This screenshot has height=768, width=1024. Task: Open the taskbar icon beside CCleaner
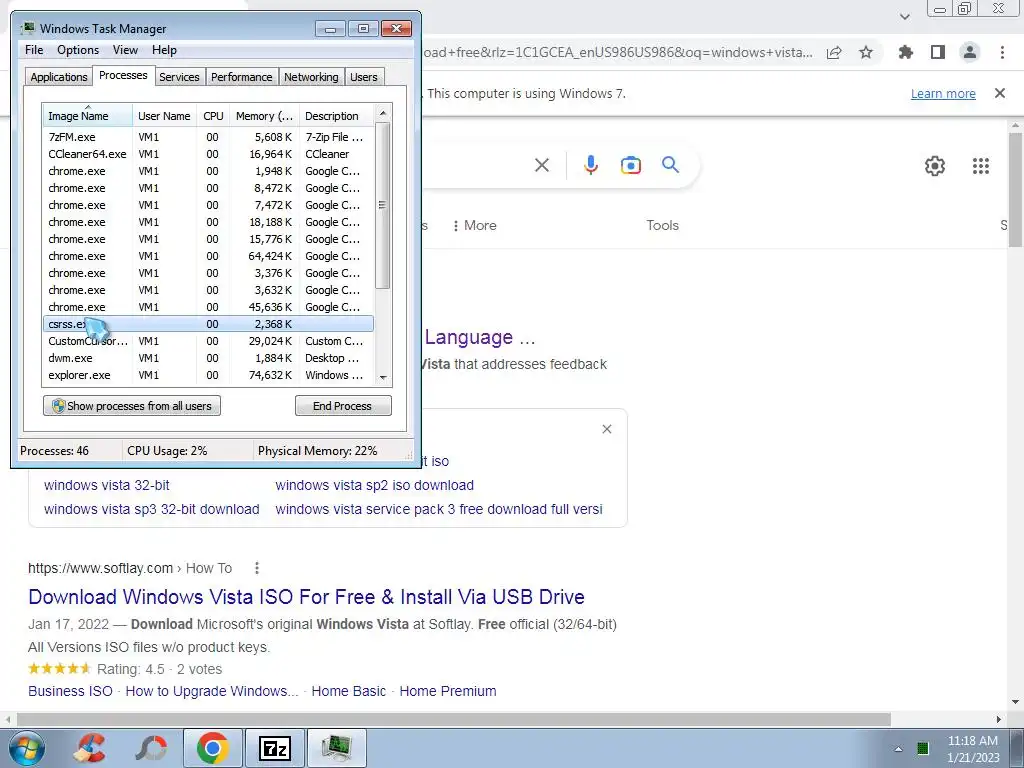pyautogui.click(x=150, y=748)
